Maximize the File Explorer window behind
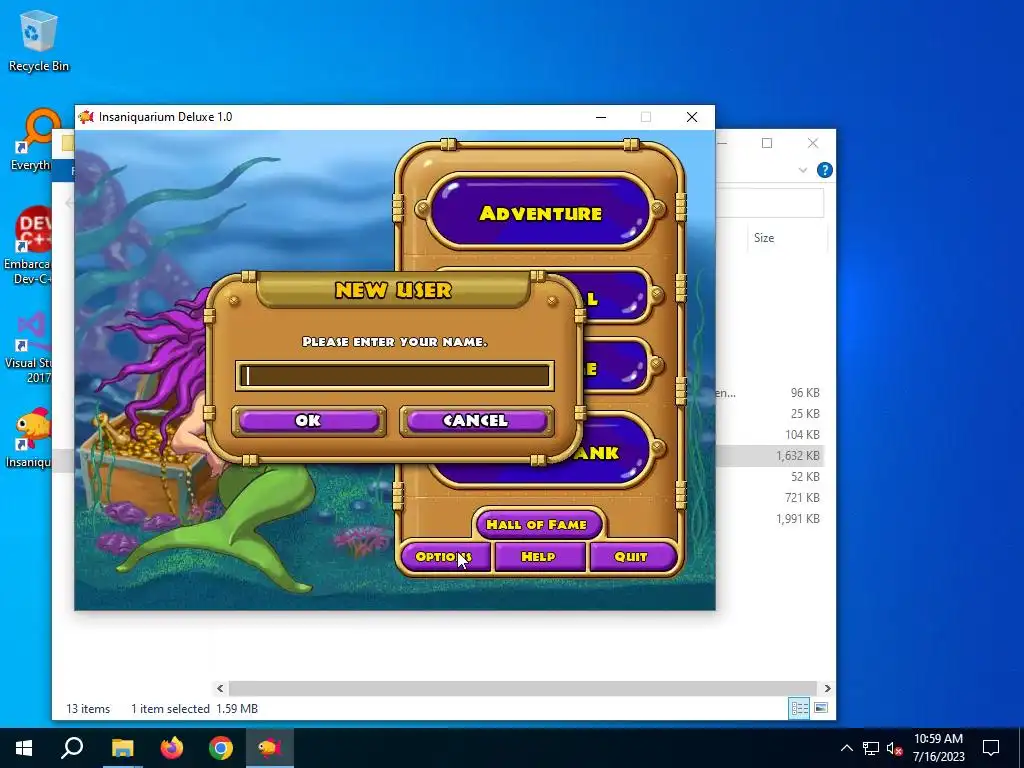Viewport: 1024px width, 768px height. 767,143
